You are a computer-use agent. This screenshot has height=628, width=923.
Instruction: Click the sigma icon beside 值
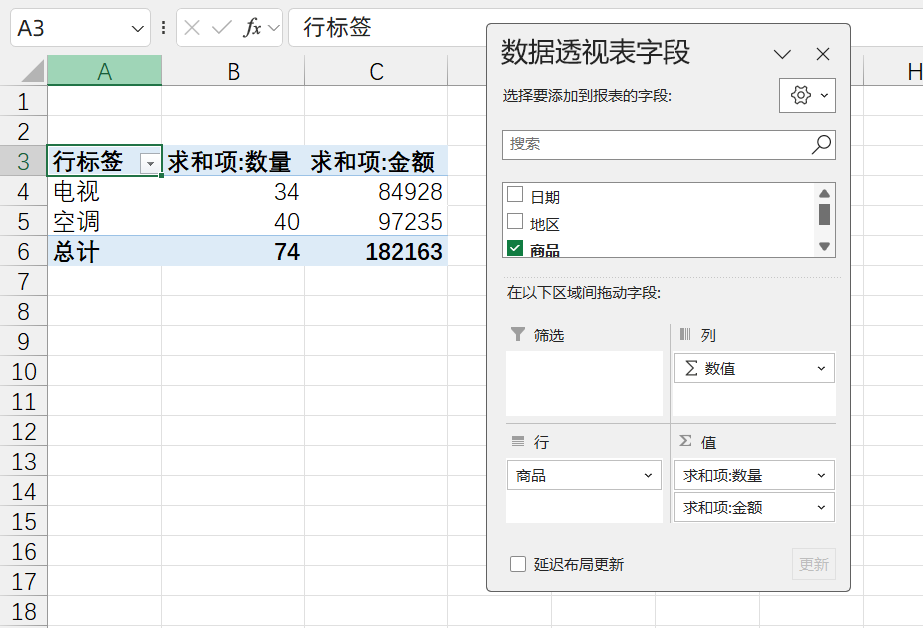pyautogui.click(x=685, y=441)
